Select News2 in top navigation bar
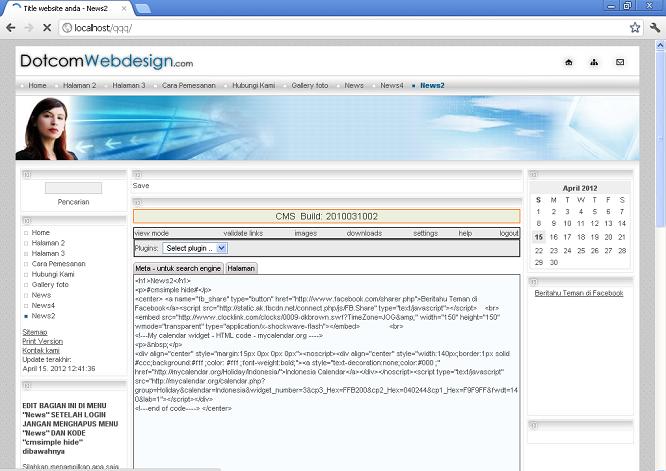 coord(432,85)
